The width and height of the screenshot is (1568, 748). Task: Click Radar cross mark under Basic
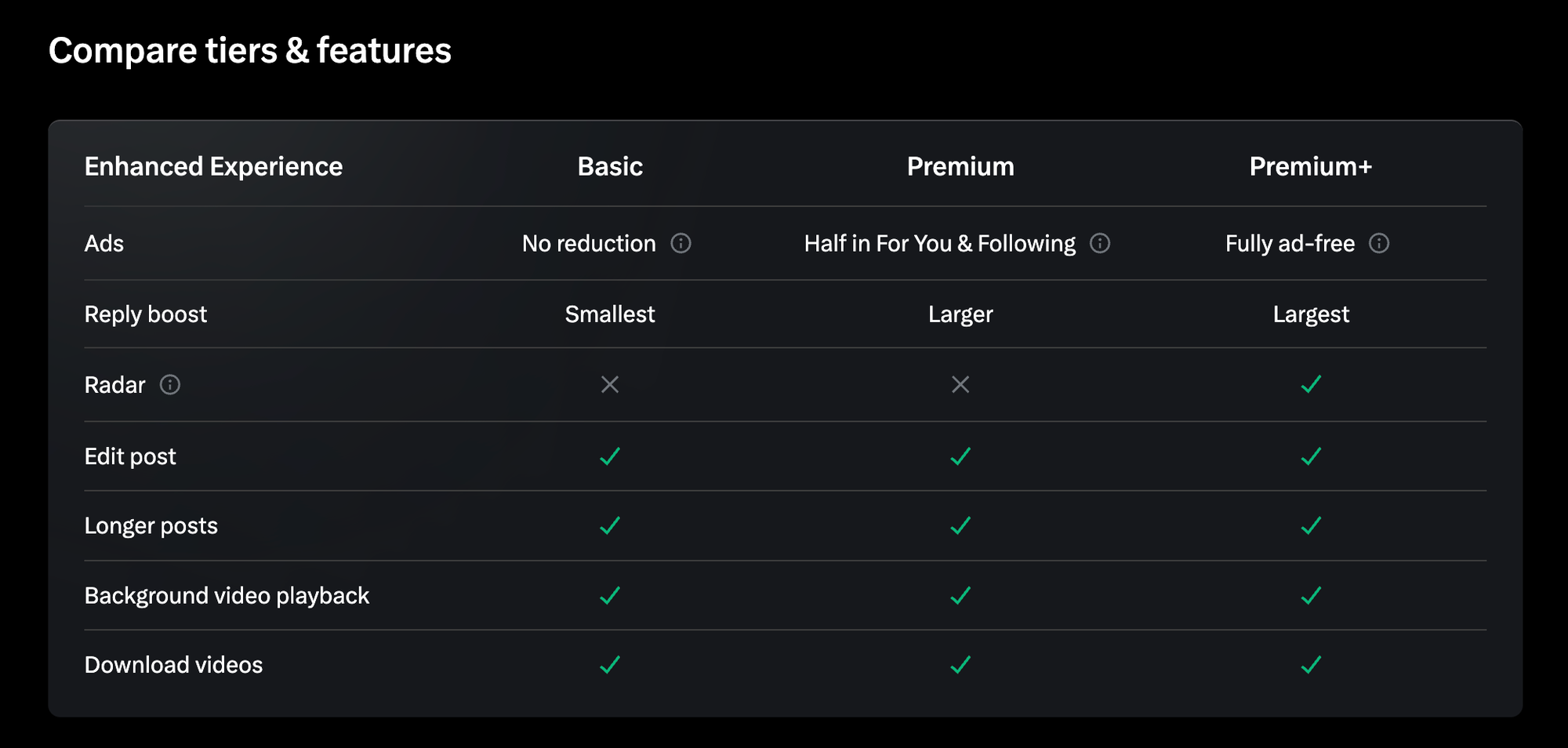point(610,385)
